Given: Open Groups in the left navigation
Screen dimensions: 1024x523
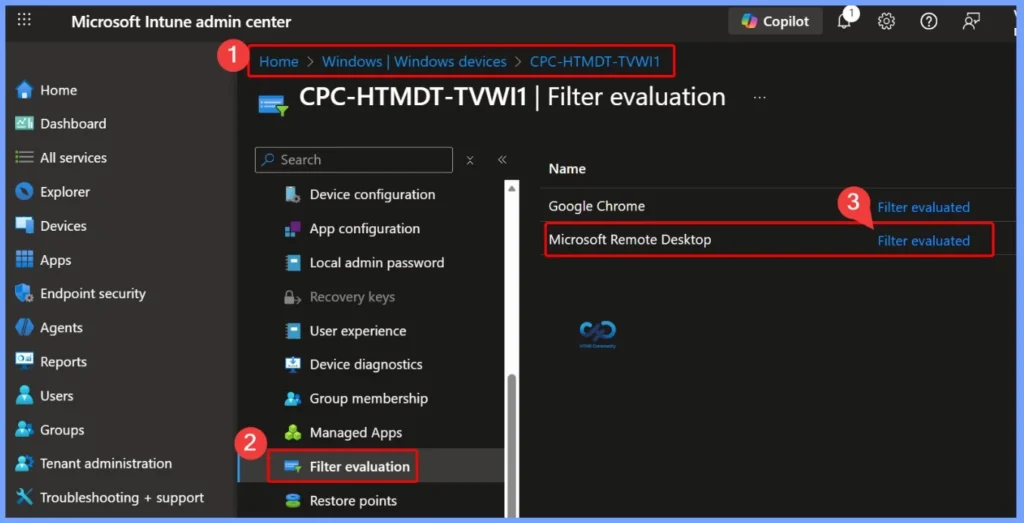Looking at the screenshot, I should (x=62, y=430).
